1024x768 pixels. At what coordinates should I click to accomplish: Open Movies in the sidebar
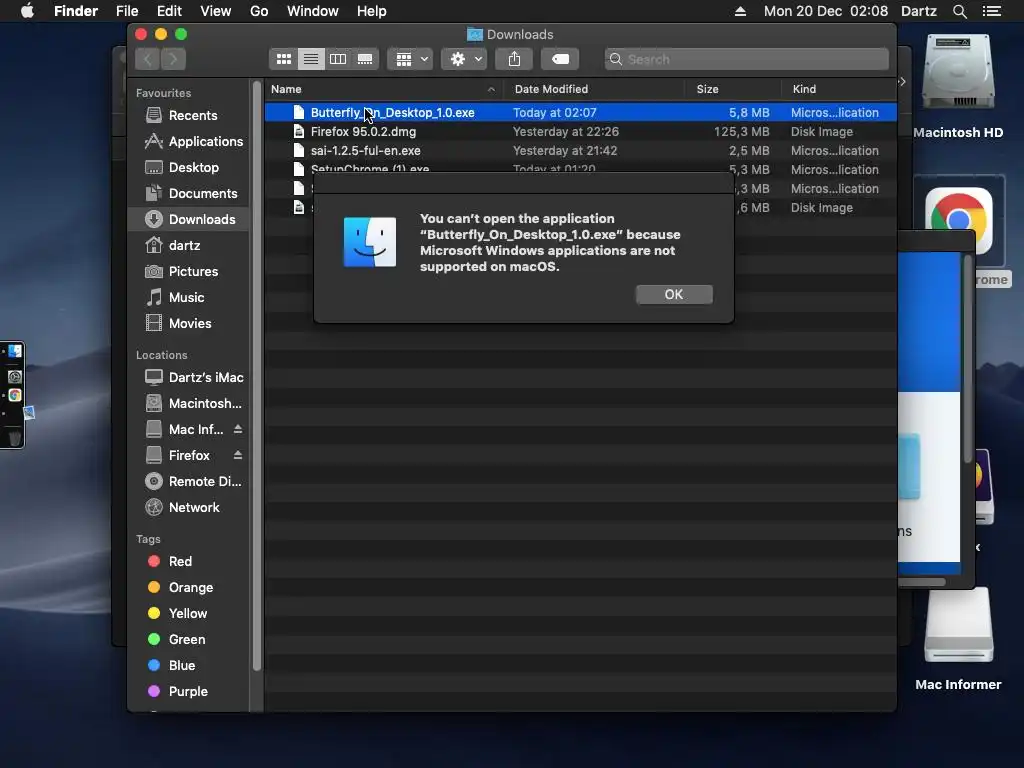(x=189, y=323)
